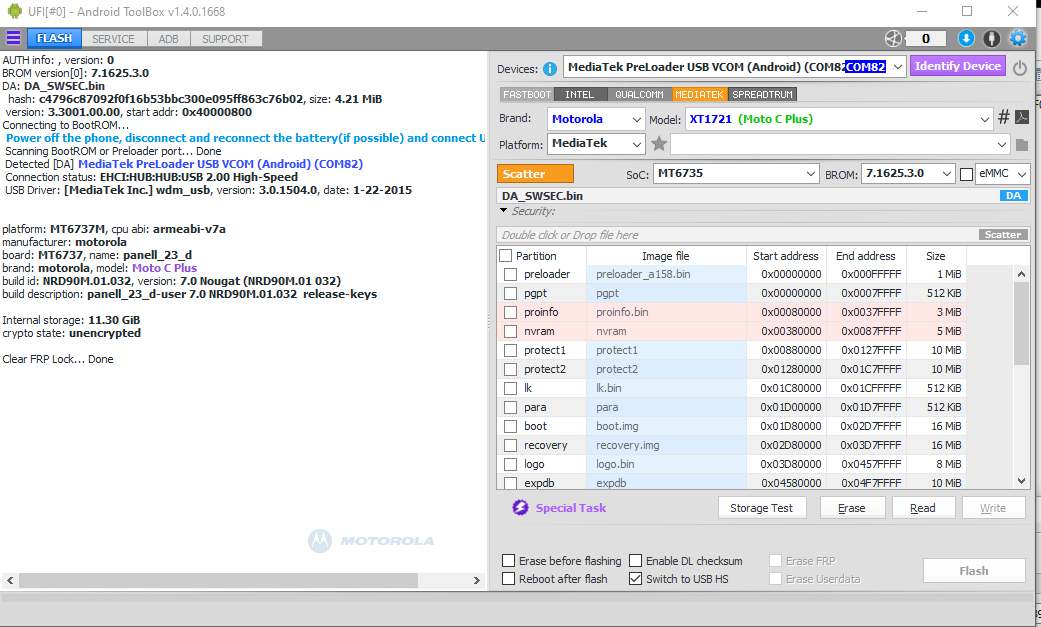Select the INTEL platform tab

[580, 94]
